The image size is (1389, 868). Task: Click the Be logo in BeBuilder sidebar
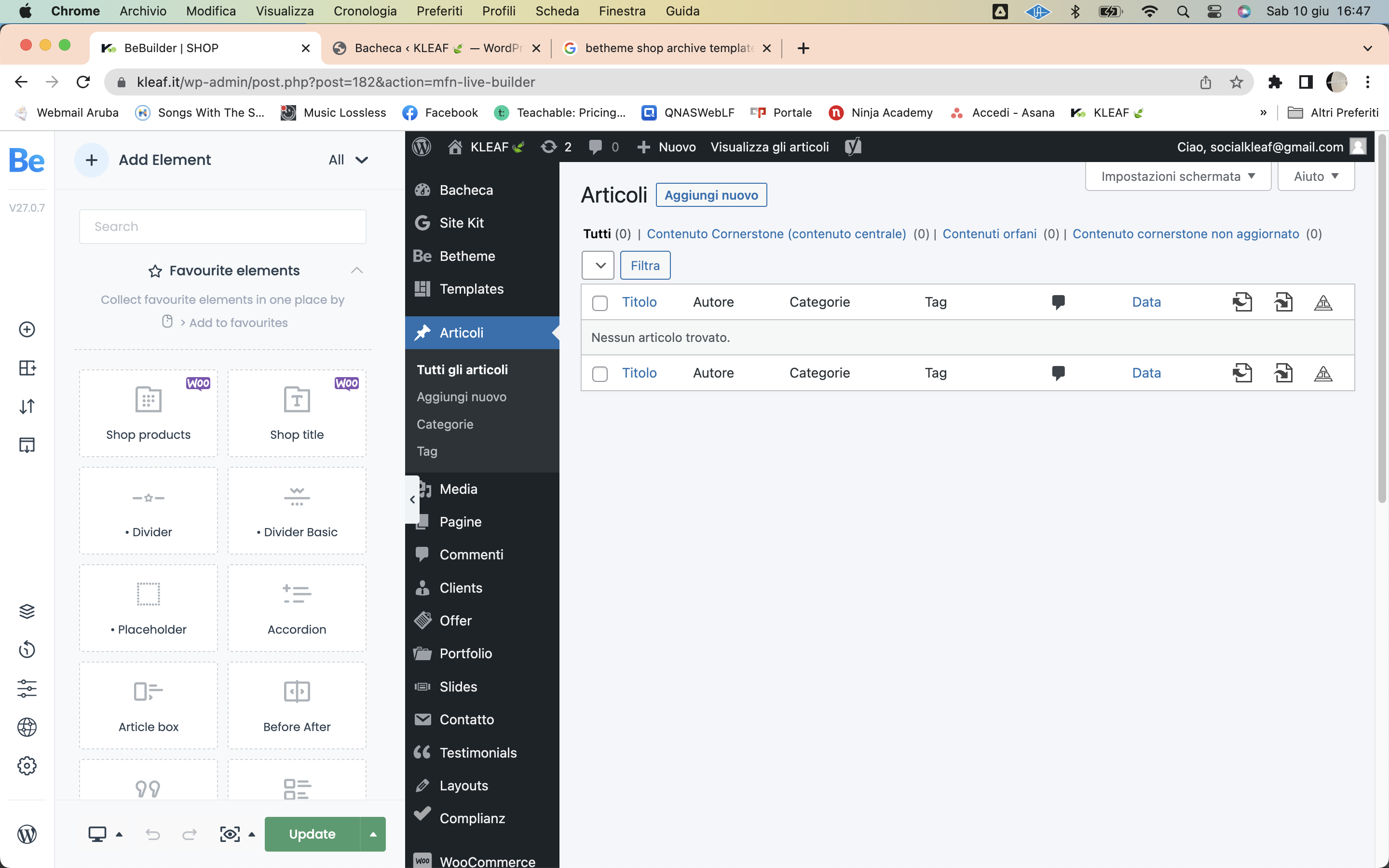[x=27, y=160]
